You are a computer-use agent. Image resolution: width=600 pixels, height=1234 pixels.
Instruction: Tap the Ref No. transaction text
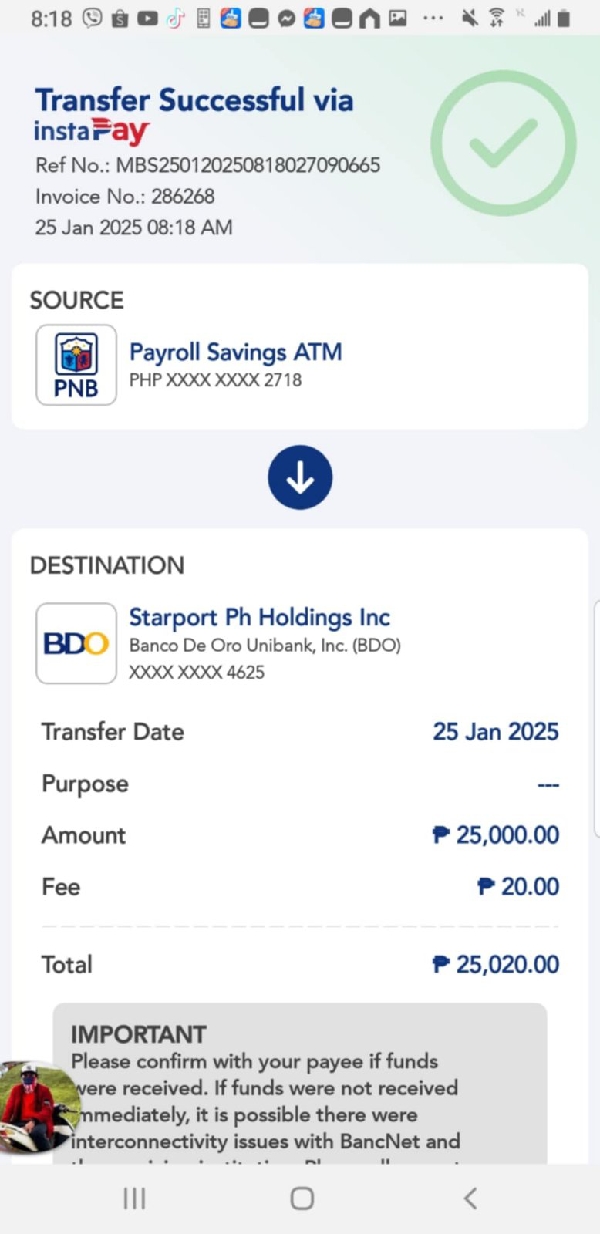(x=207, y=165)
